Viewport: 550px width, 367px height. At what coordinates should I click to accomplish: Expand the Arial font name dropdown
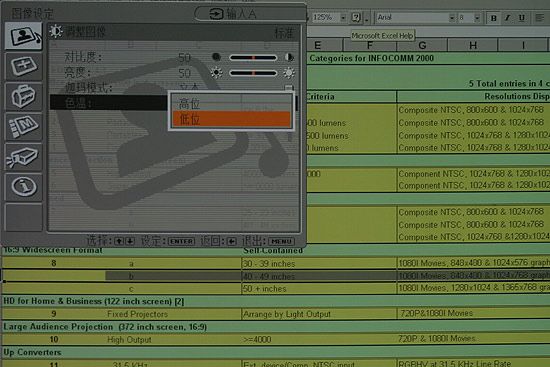(x=452, y=18)
